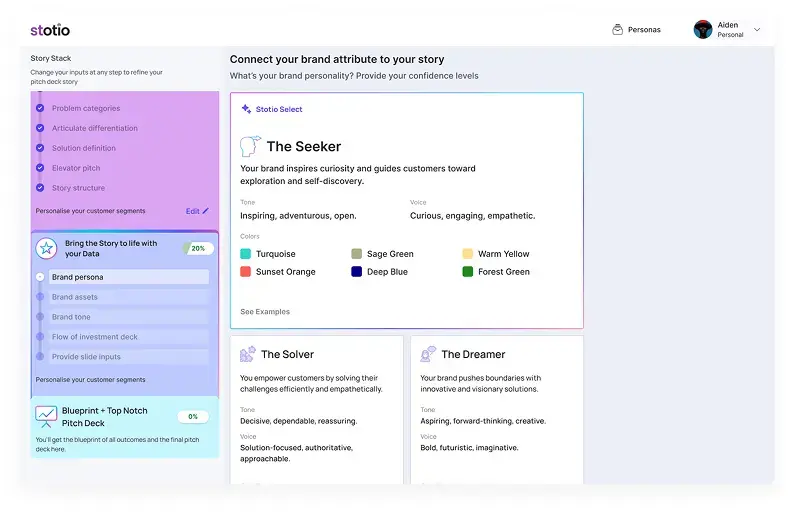Image resolution: width=796 pixels, height=512 pixels.
Task: Click the Stotio Select label
Action: click(279, 109)
